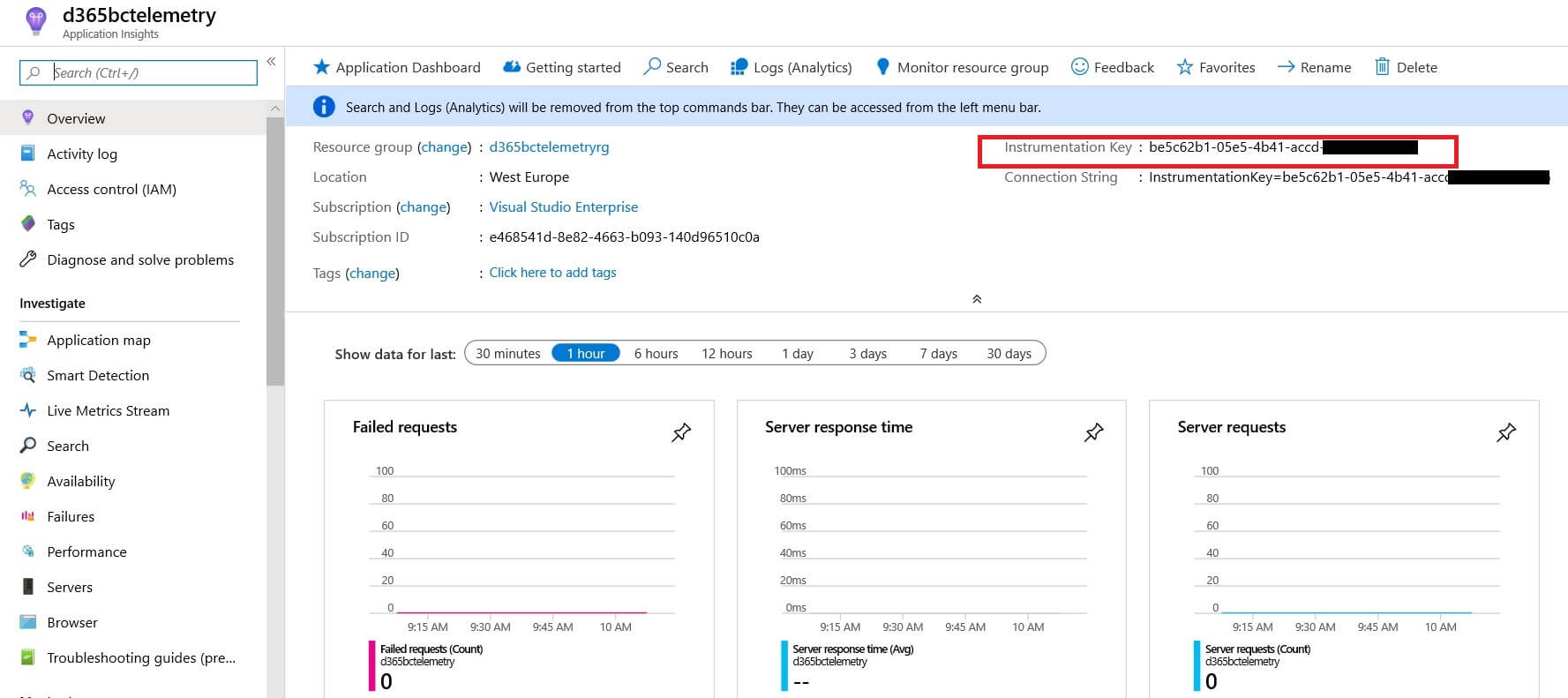Change subscription via change link

(x=423, y=207)
